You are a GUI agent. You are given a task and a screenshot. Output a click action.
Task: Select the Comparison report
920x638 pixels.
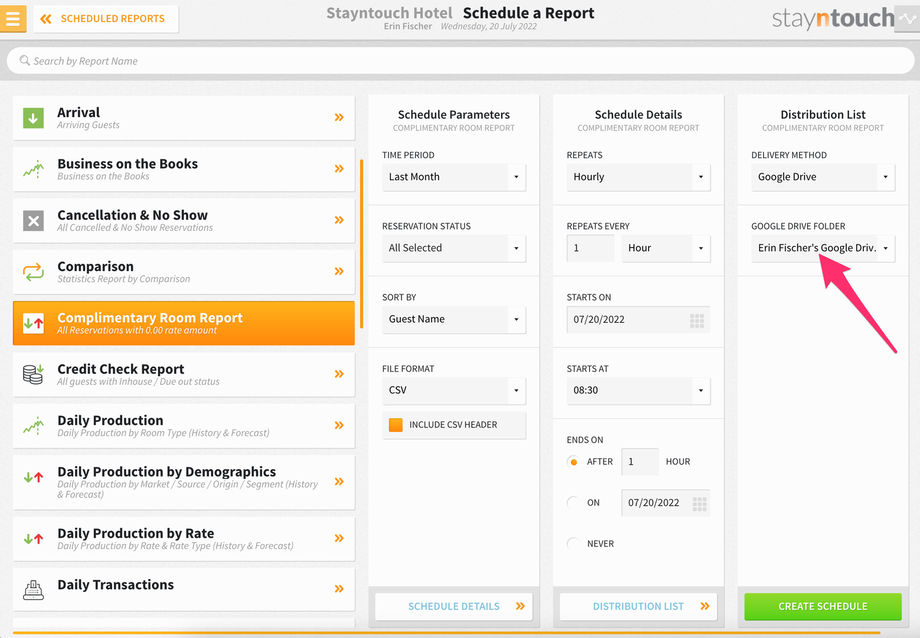click(184, 272)
